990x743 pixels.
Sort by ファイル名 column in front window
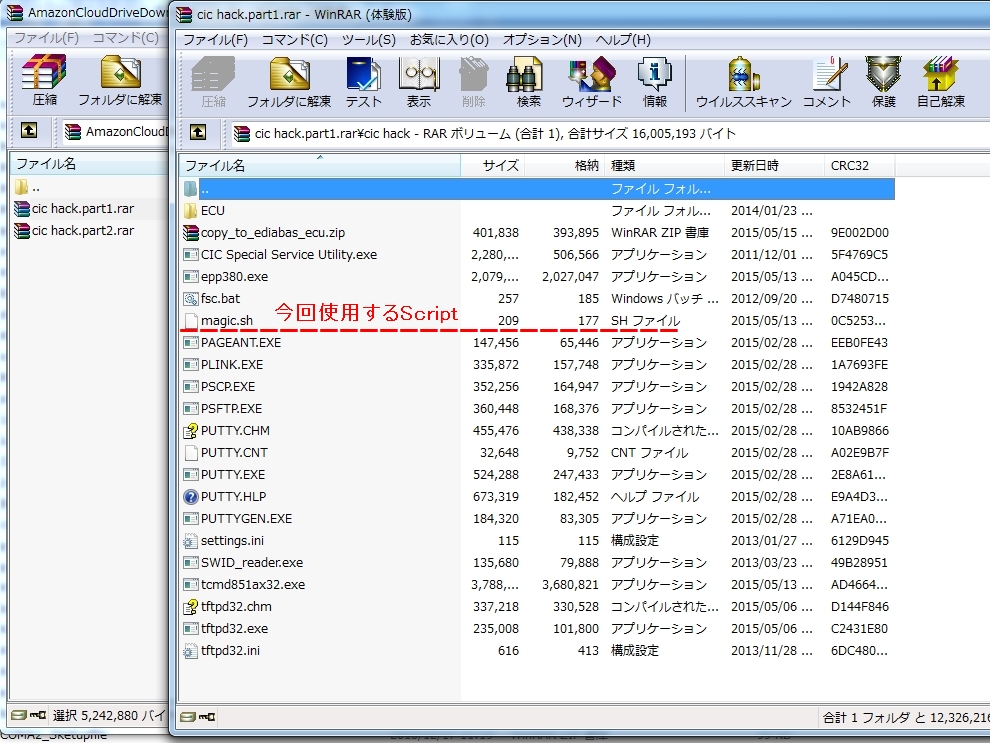tap(319, 165)
